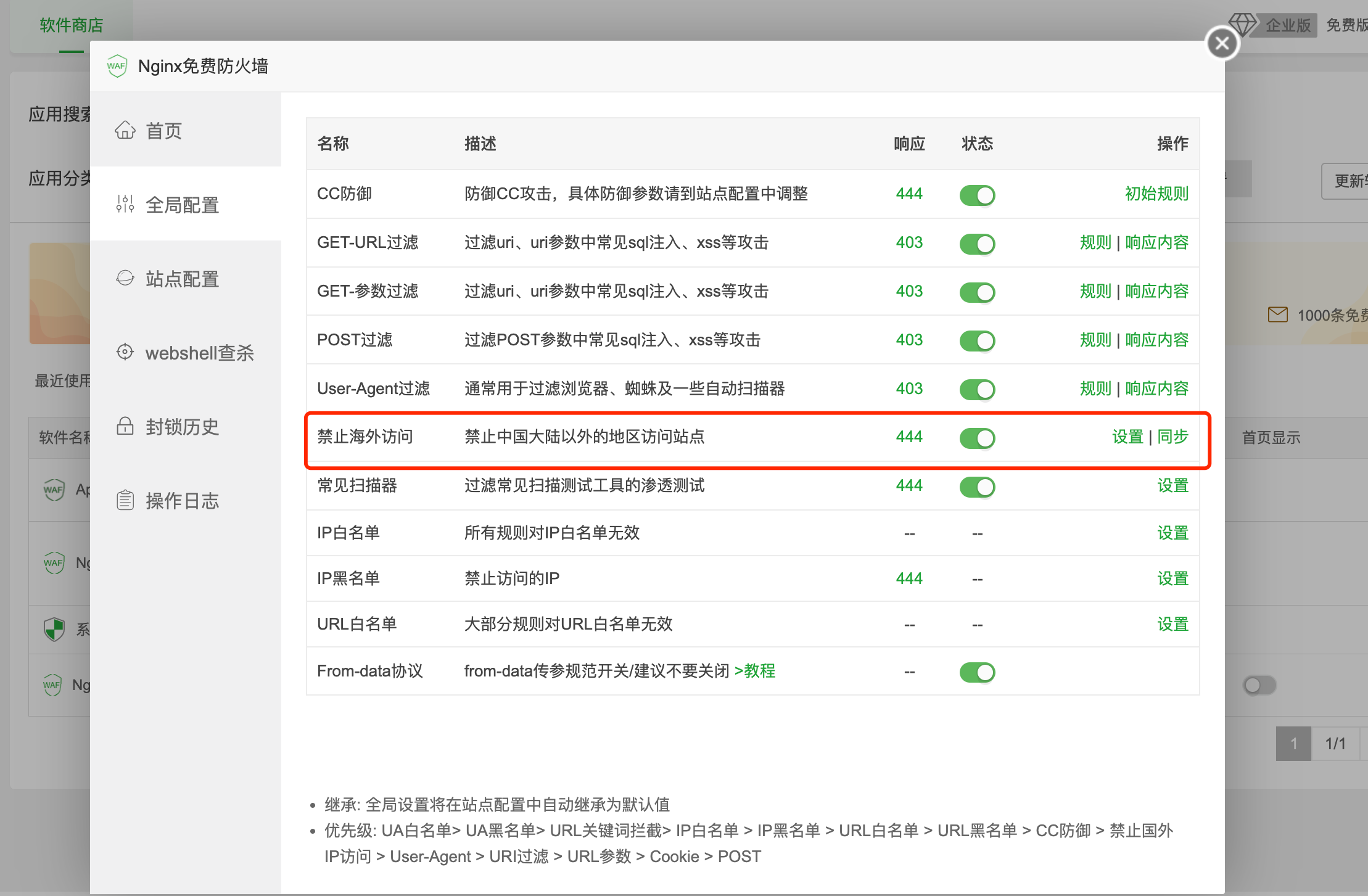Open 响应内容 for User-Agent过滤
Screen dimensions: 1368x896
1156,388
